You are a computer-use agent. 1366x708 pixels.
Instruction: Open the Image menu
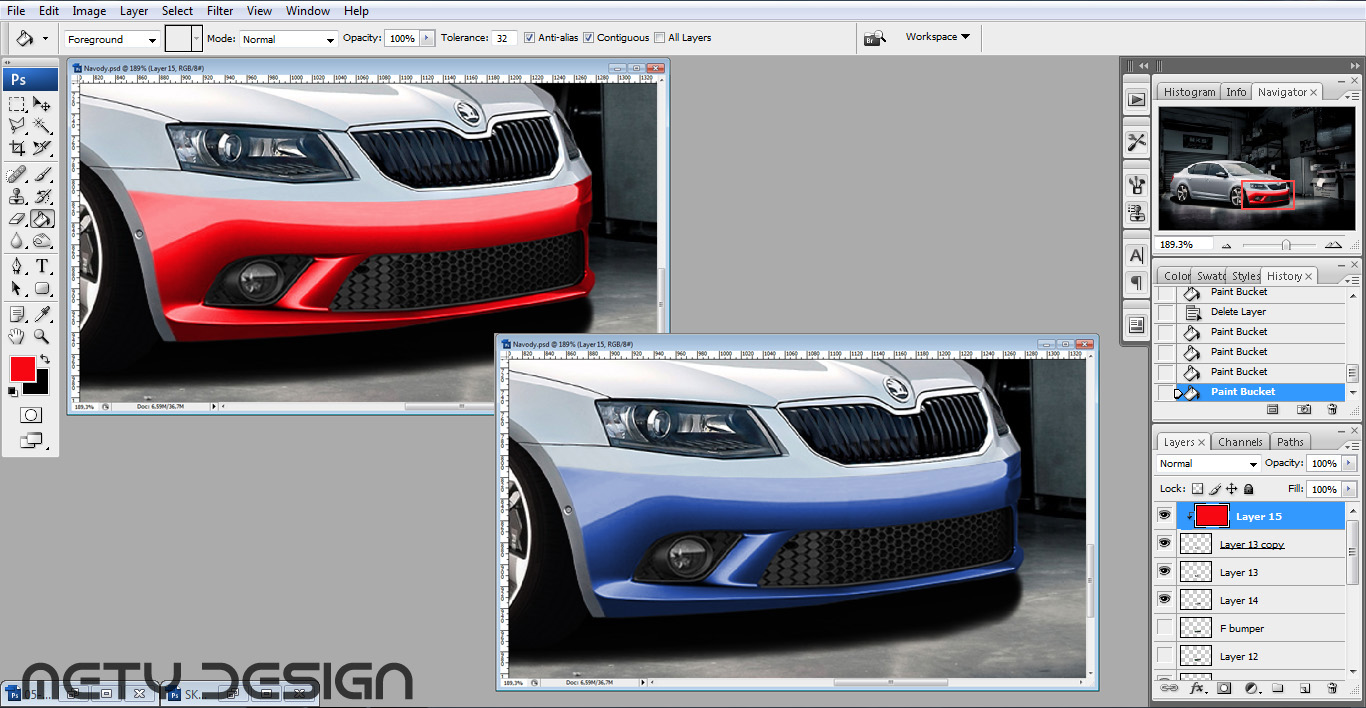pyautogui.click(x=89, y=11)
